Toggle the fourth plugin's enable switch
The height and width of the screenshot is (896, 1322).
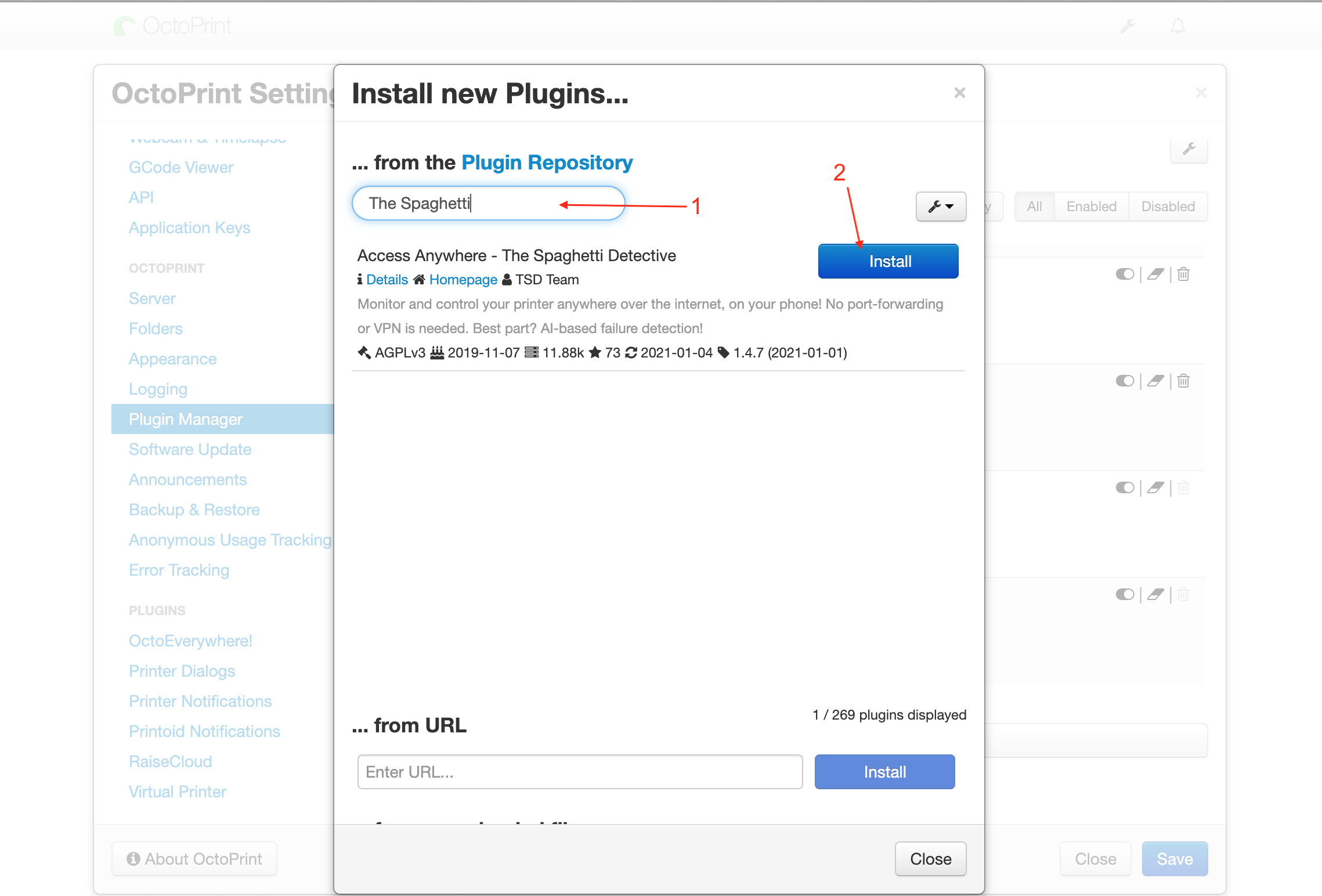pyautogui.click(x=1125, y=594)
